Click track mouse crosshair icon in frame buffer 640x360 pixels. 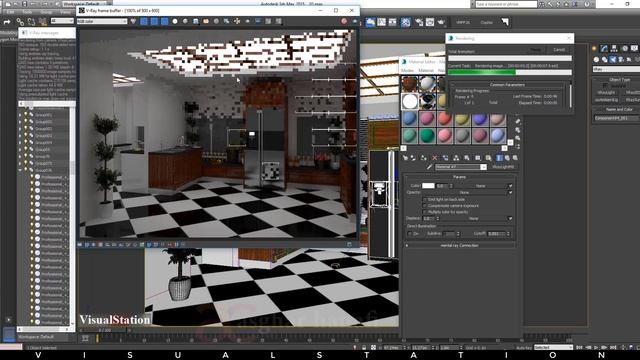tap(237, 21)
